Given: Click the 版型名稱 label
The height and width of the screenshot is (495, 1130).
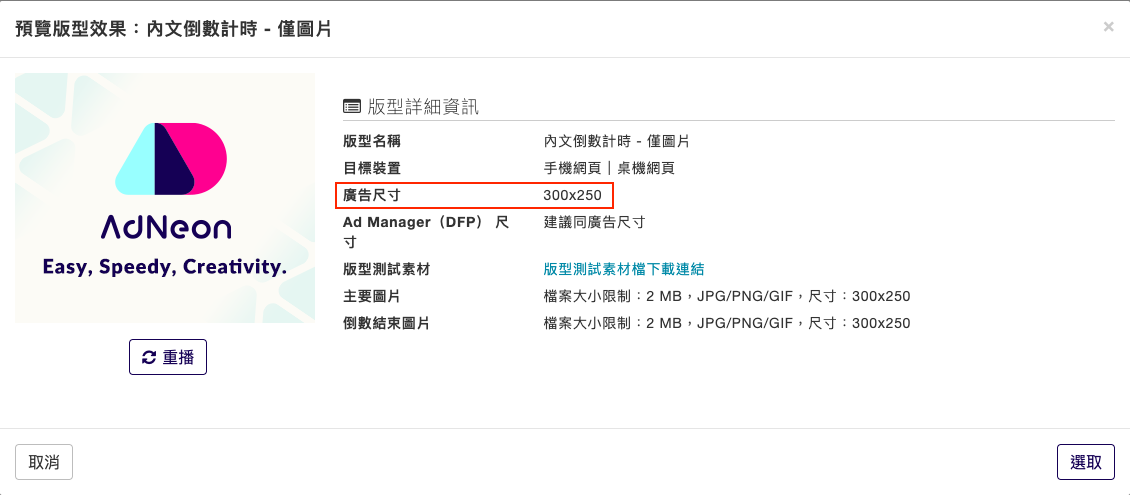Looking at the screenshot, I should pos(372,141).
